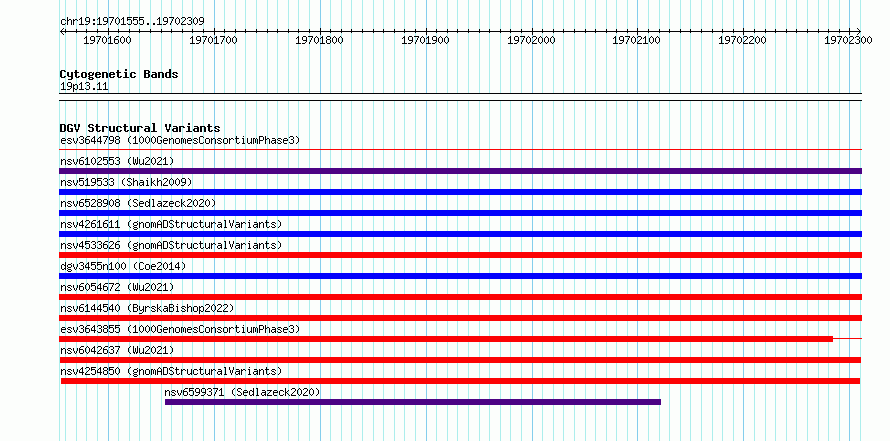Click ruler position 19701600
This screenshot has width=890, height=441.
[107, 40]
